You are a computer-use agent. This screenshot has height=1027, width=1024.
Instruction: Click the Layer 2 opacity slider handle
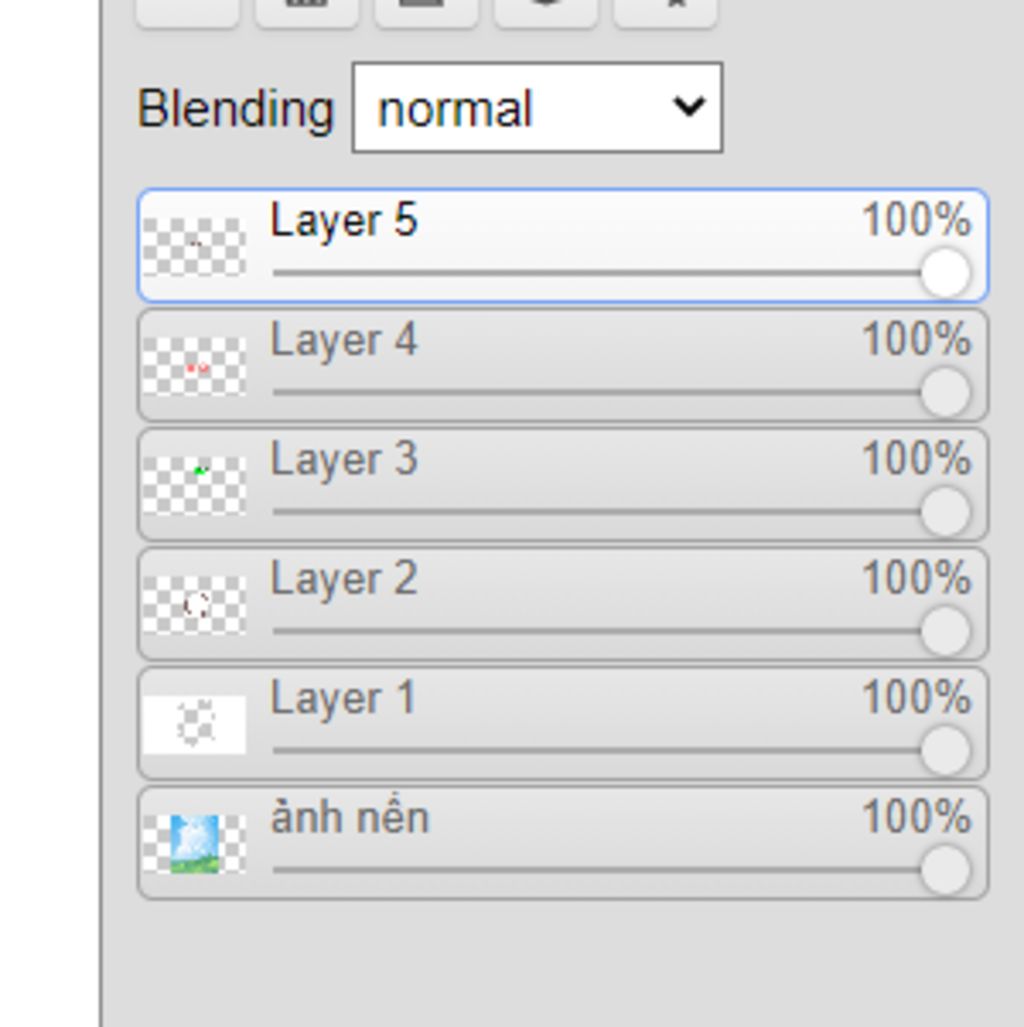(945, 631)
